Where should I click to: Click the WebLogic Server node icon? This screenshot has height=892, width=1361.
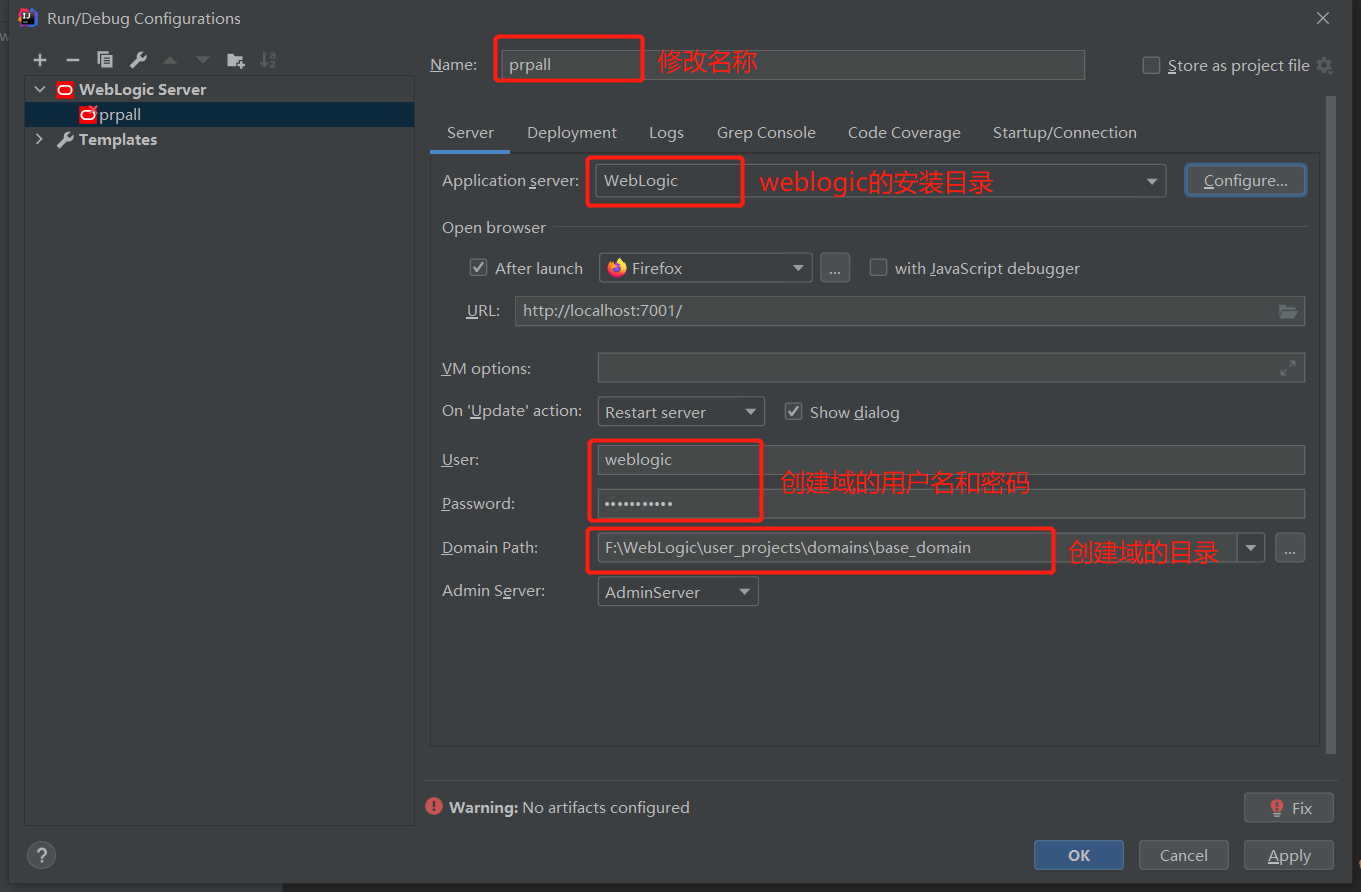tap(65, 90)
